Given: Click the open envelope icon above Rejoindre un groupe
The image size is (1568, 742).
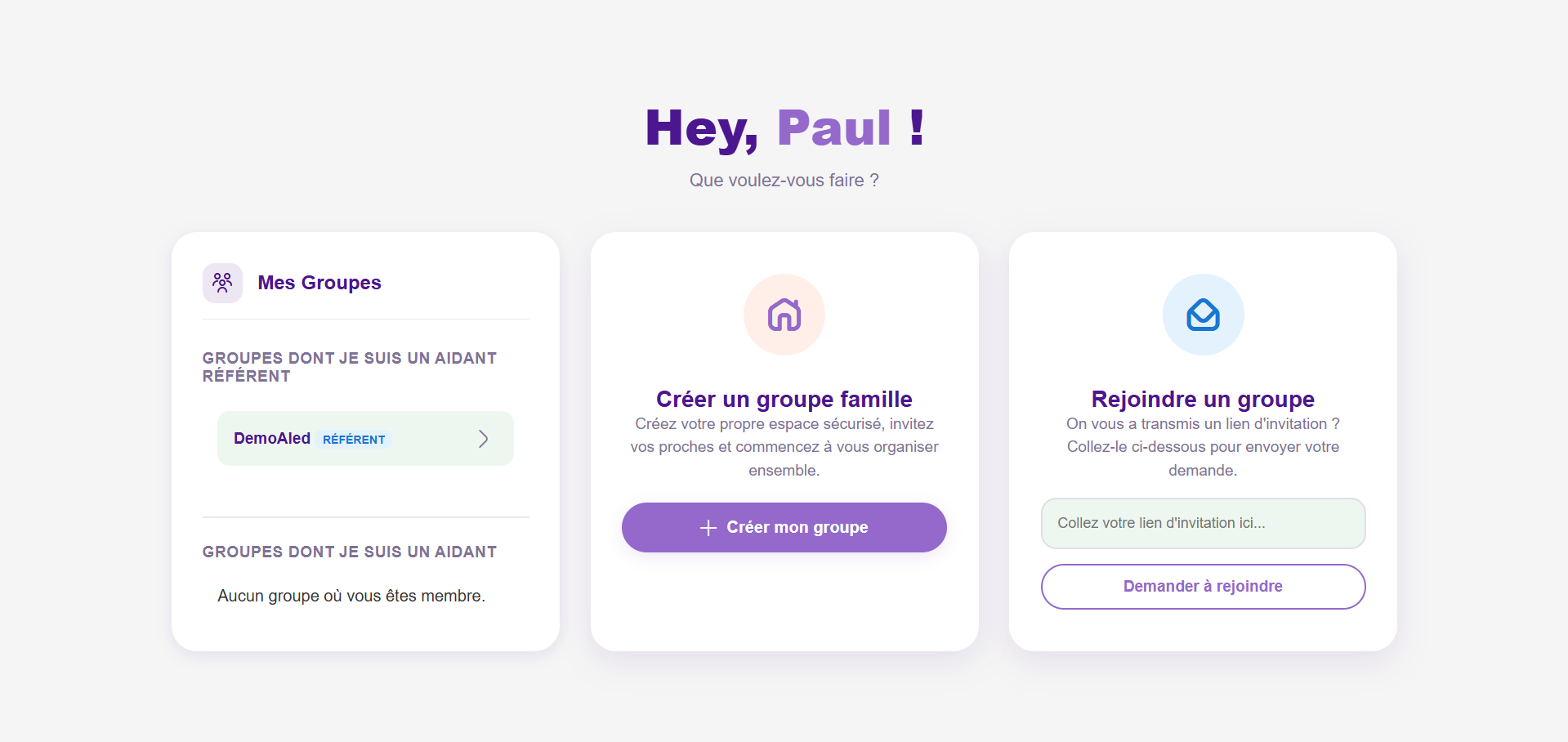Looking at the screenshot, I should [1203, 315].
